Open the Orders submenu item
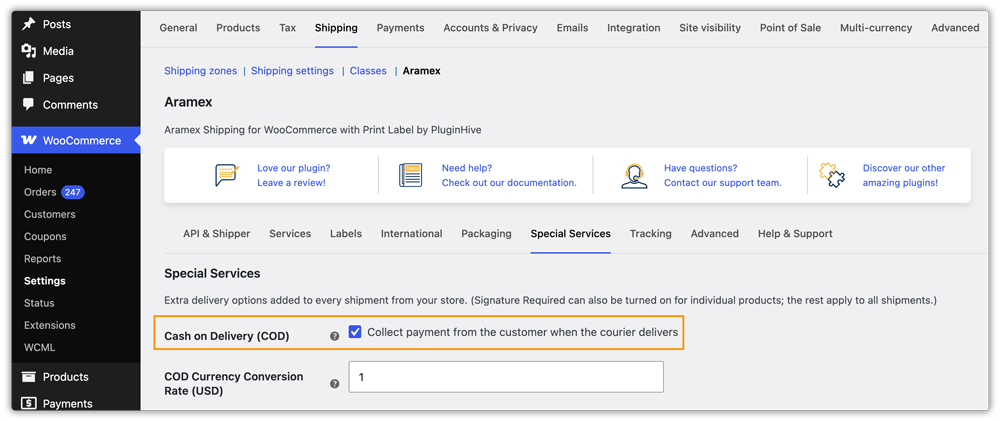Screen dimensions: 1000x421 coord(40,192)
